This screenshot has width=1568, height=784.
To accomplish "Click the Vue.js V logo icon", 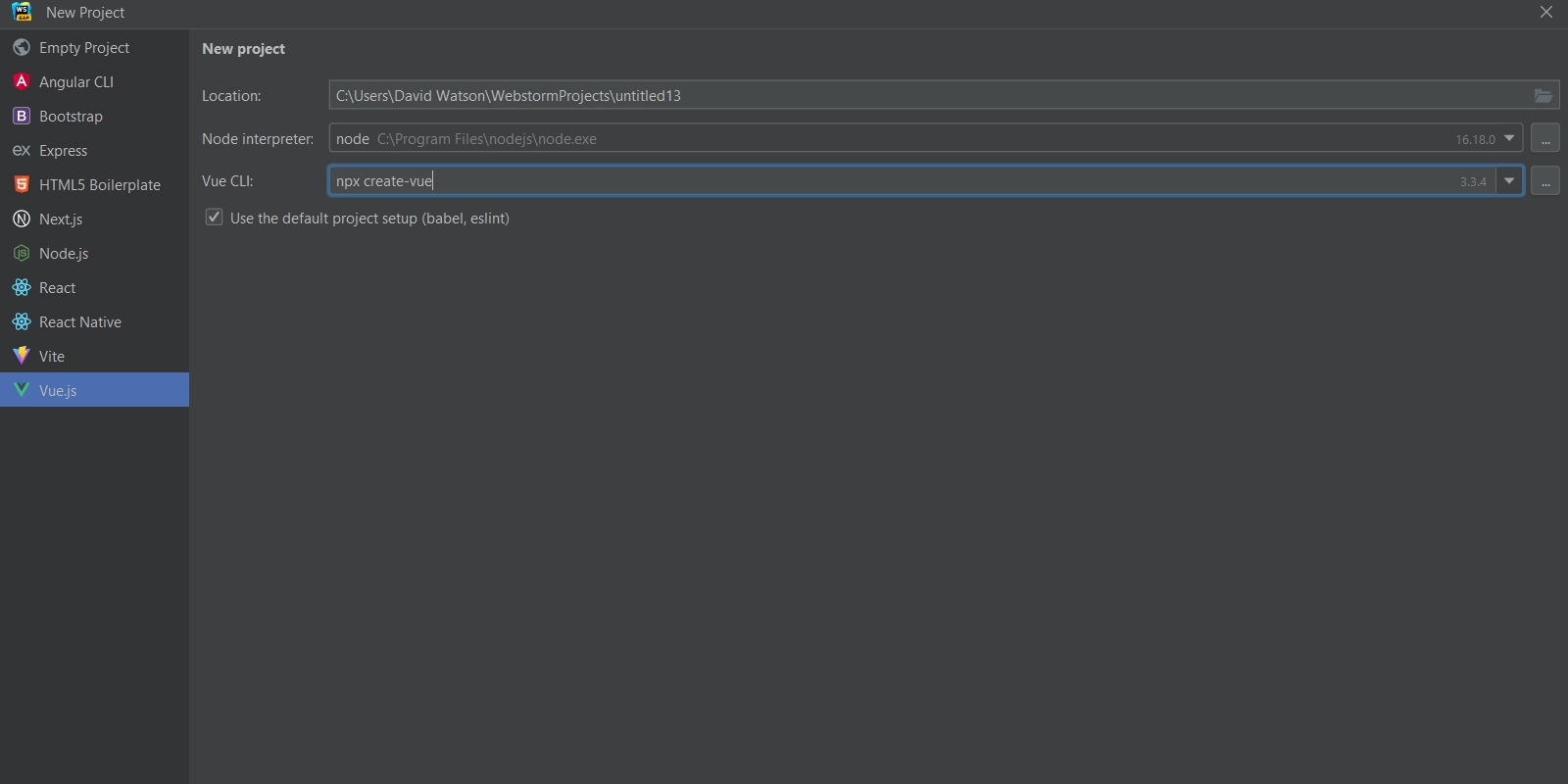I will click(x=22, y=390).
